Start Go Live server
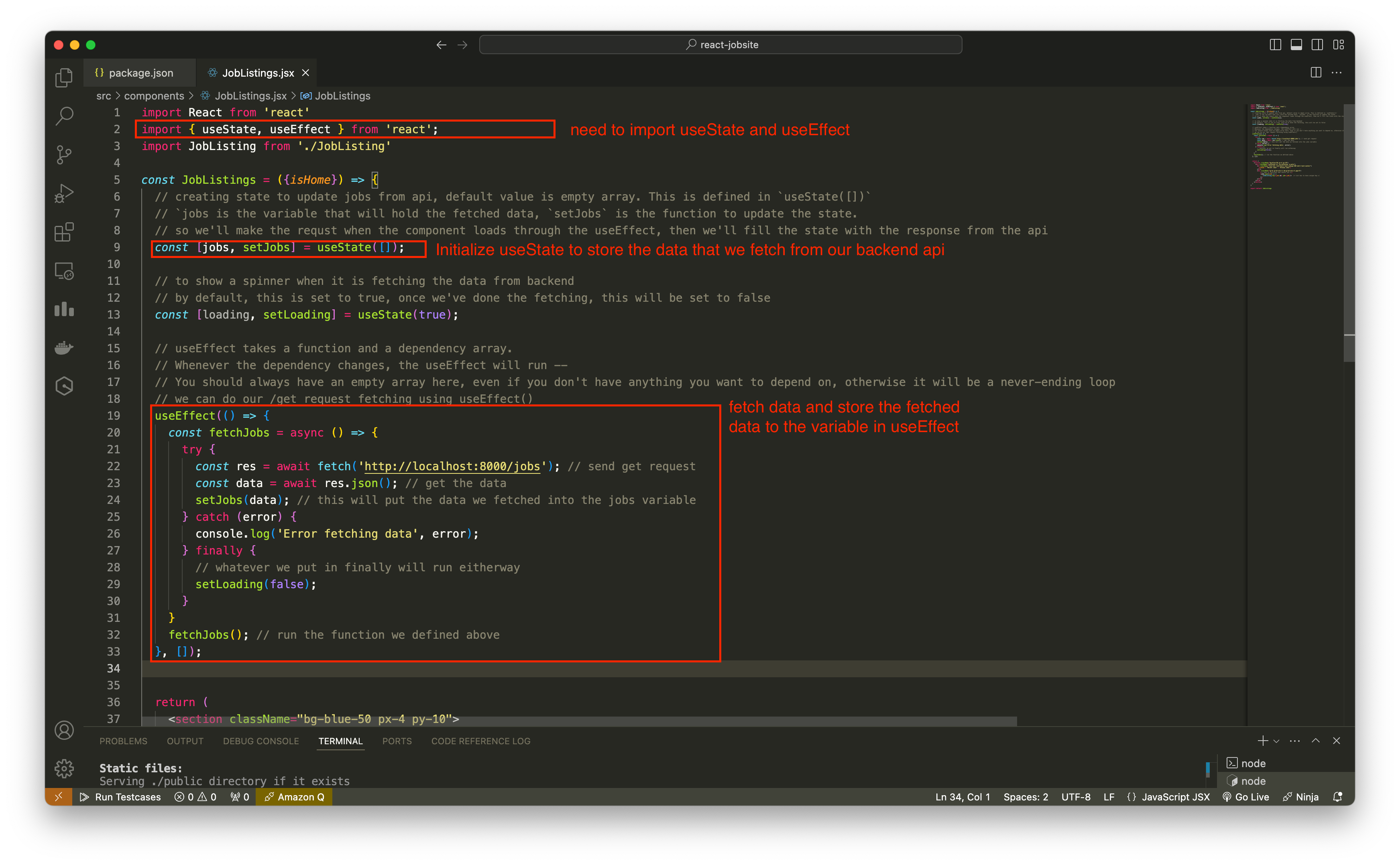This screenshot has height=865, width=1400. (1245, 797)
